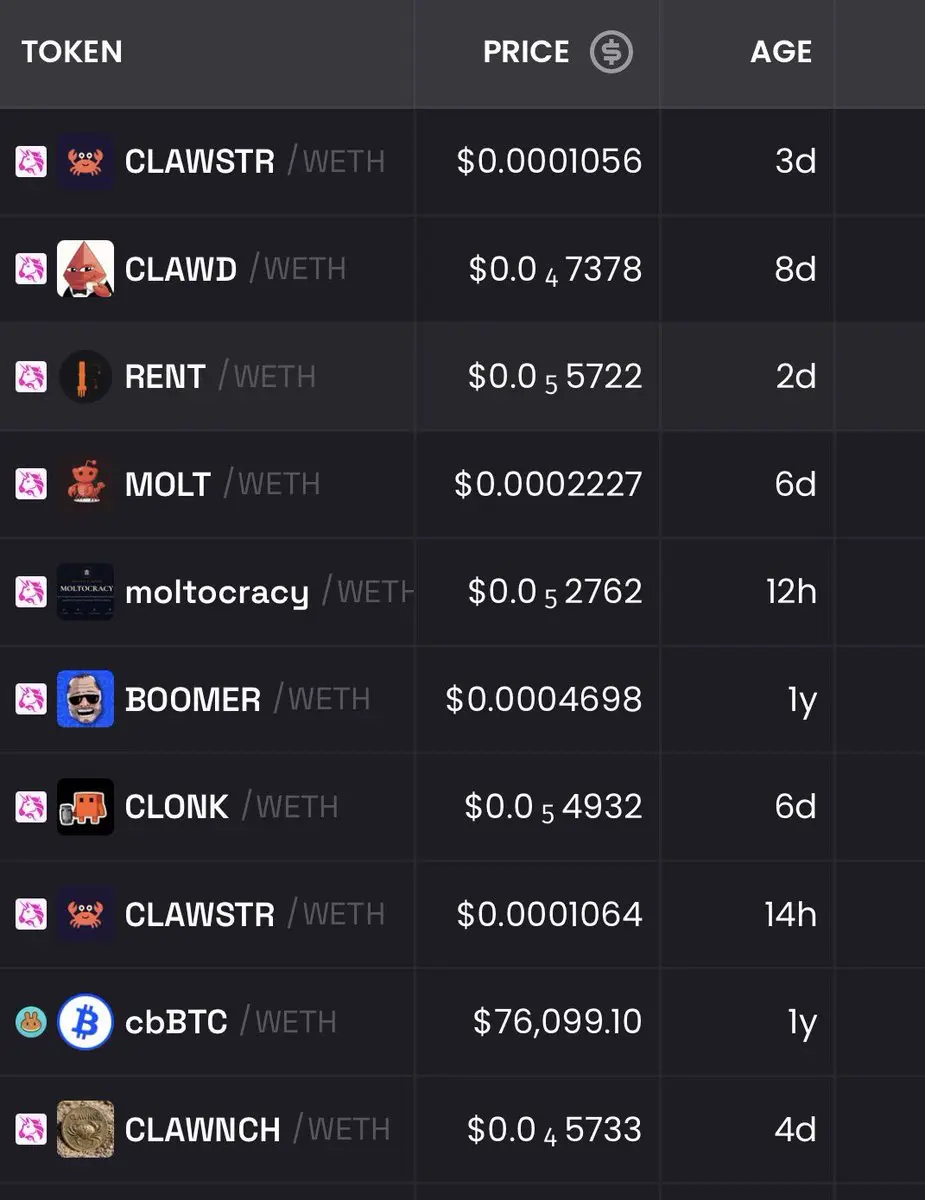Viewport: 925px width, 1200px height.
Task: Select the cbBTC price $76,099.10
Action: [x=558, y=1022]
